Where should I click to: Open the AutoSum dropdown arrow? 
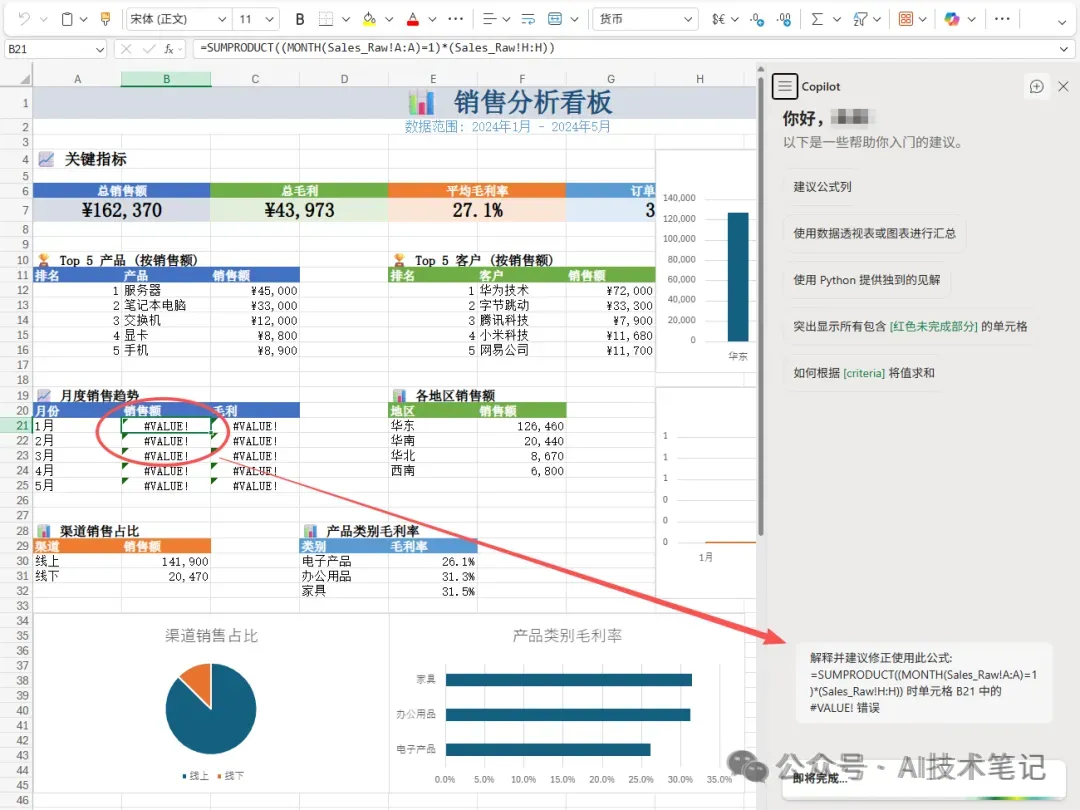[x=837, y=19]
